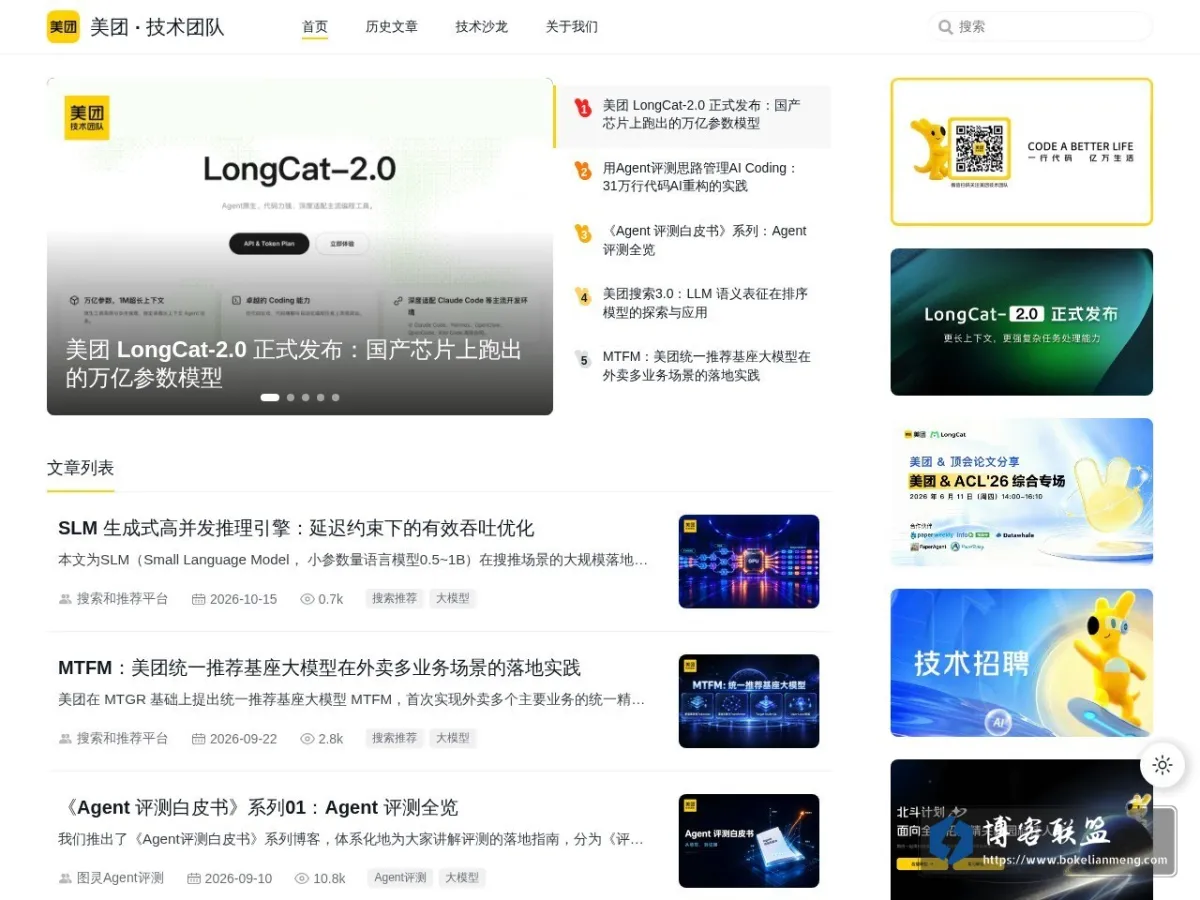1200x900 pixels.
Task: Click rank 5 medal icon
Action: (x=583, y=359)
